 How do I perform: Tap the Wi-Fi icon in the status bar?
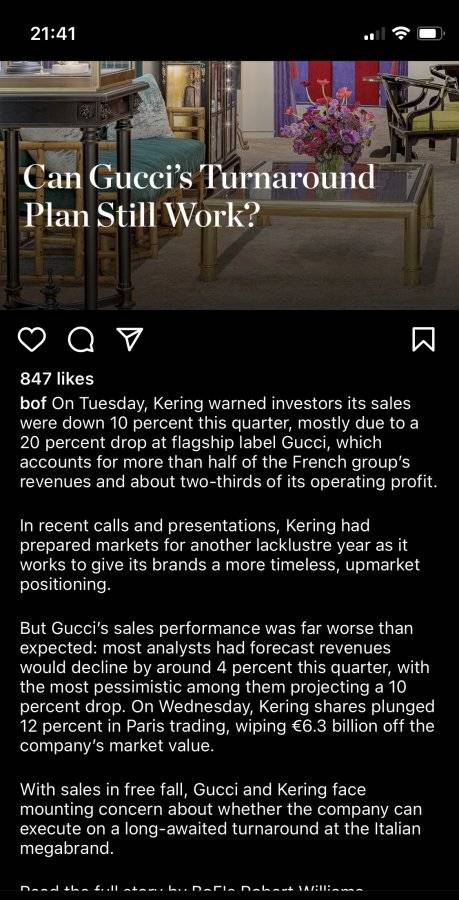tap(401, 34)
